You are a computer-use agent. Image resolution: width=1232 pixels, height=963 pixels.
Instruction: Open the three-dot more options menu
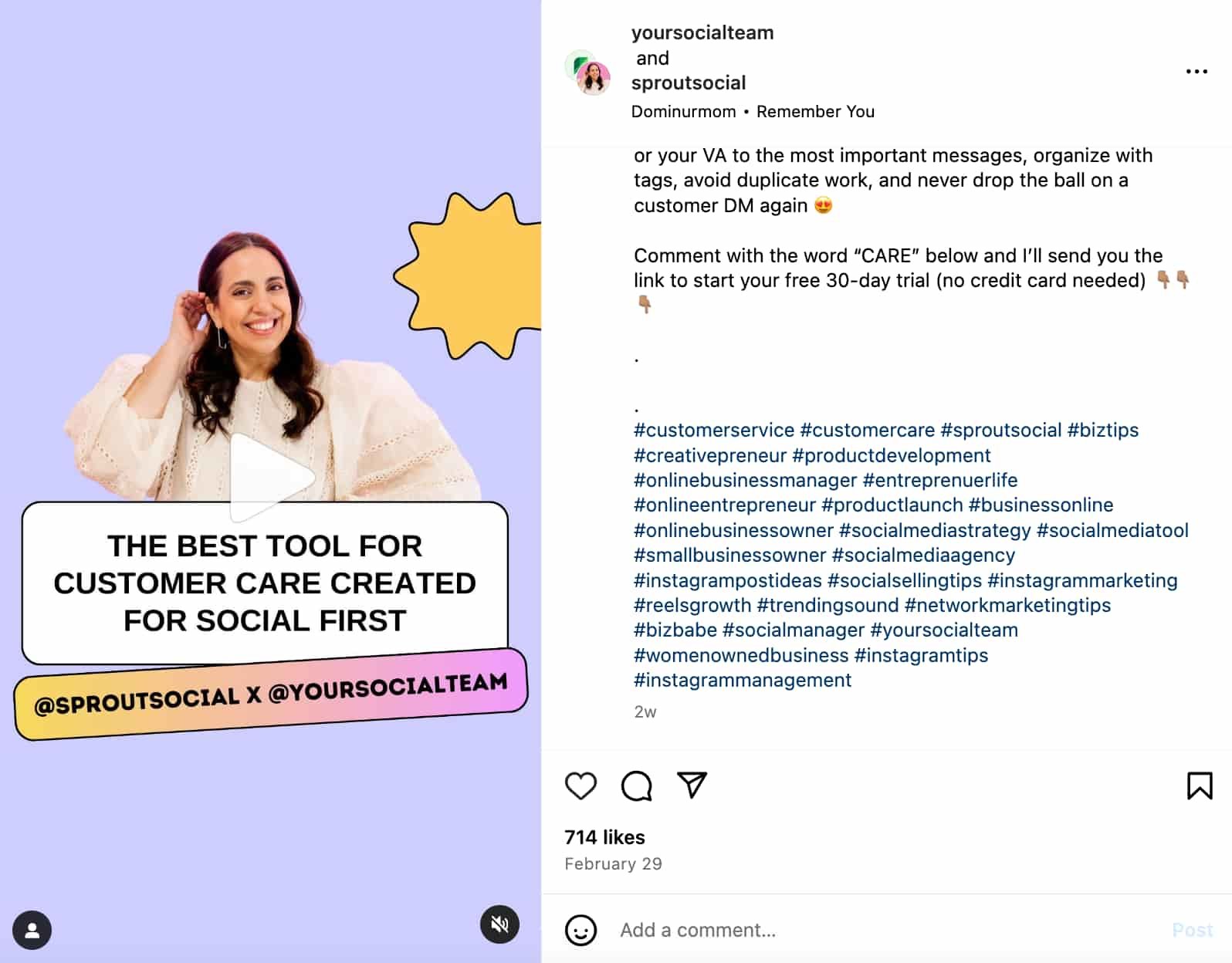point(1196,72)
